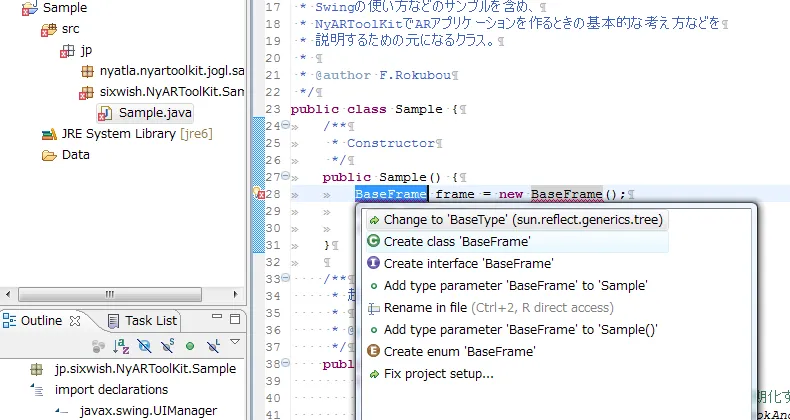This screenshot has height=420, width=790.
Task: Close the Outline view tab
Action: tap(75, 321)
